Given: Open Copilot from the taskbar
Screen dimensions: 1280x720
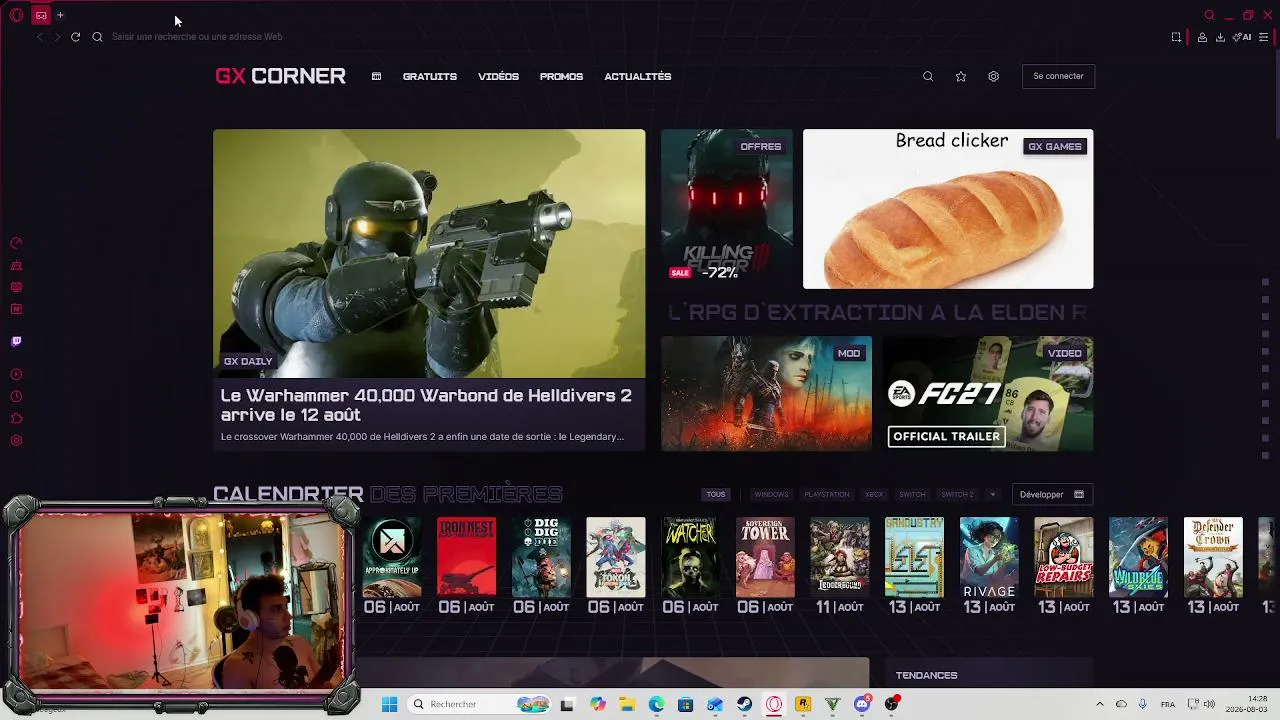Looking at the screenshot, I should click(598, 704).
